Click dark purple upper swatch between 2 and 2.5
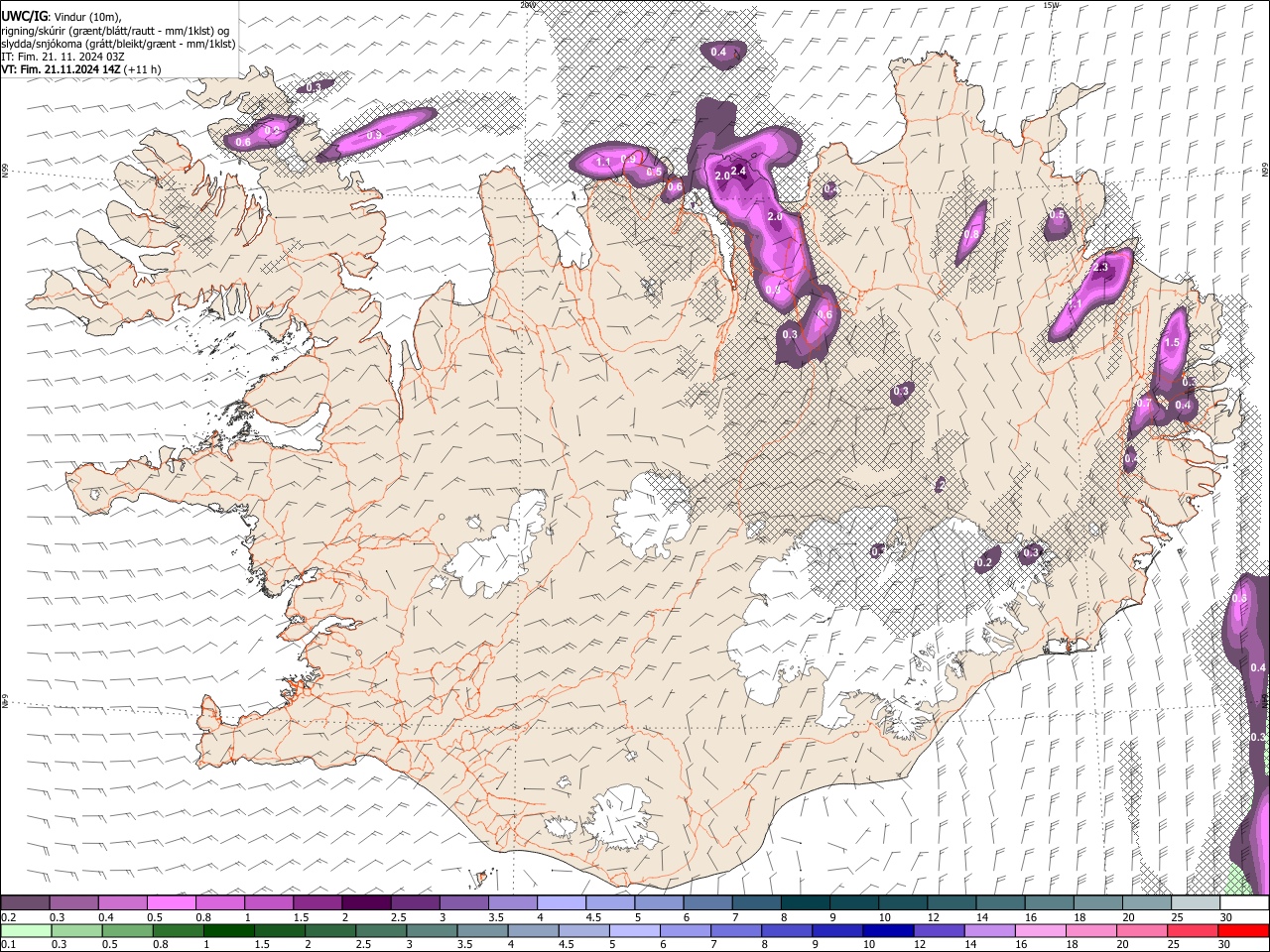Viewport: 1270px width, 952px height. pos(366,903)
